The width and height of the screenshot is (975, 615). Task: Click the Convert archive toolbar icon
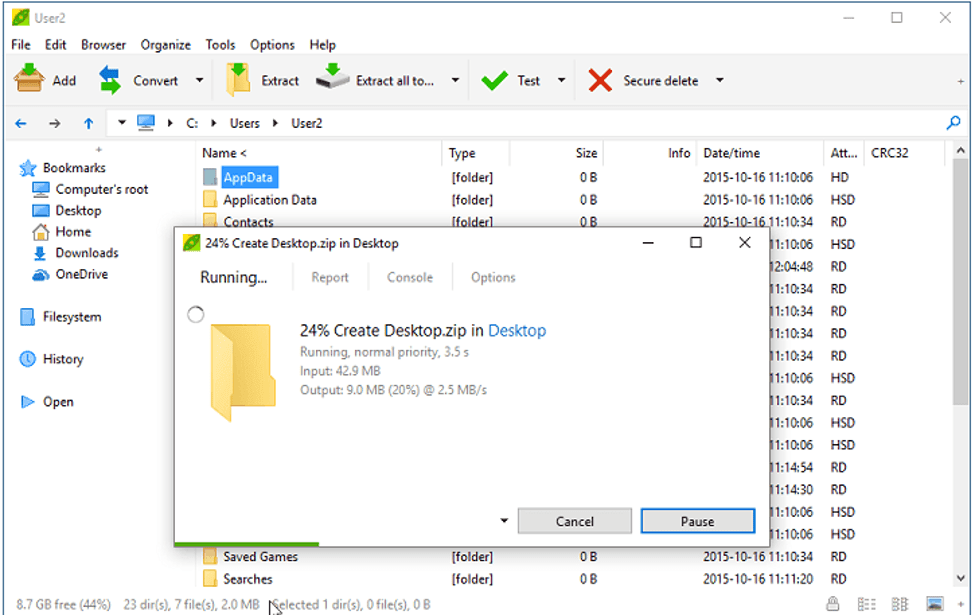(110, 80)
